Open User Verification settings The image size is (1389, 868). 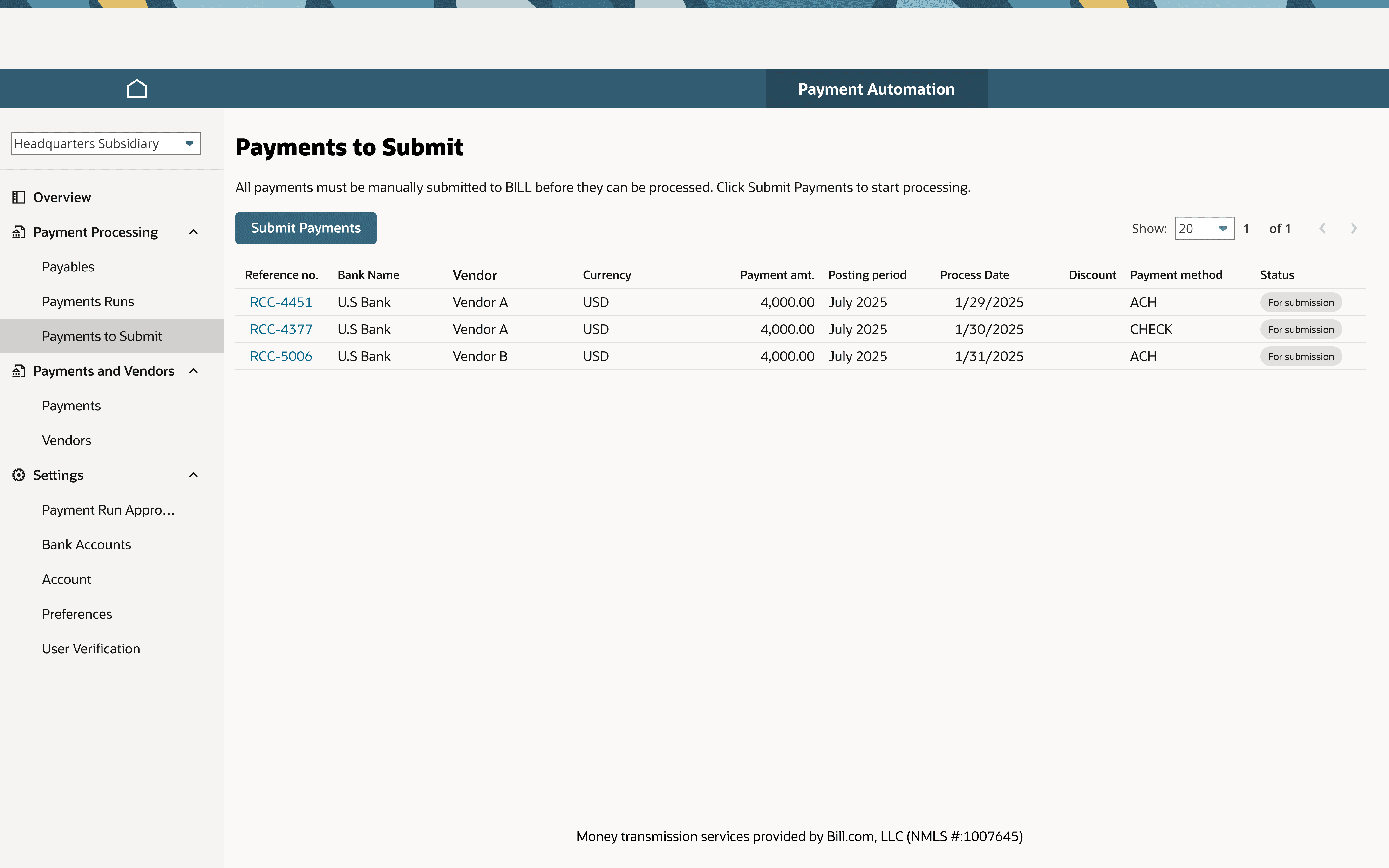coord(91,649)
